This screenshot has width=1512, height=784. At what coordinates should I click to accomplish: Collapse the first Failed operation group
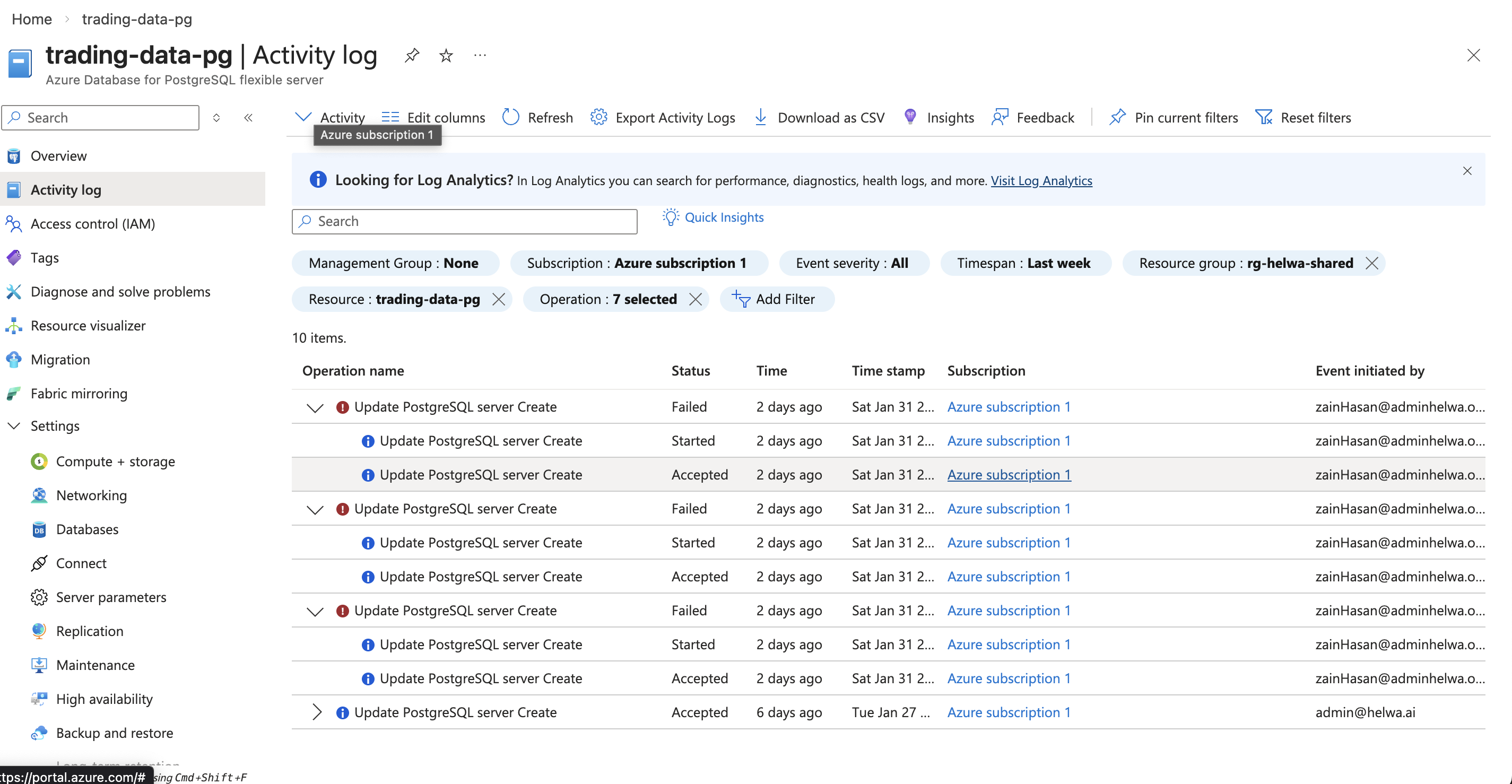point(316,407)
